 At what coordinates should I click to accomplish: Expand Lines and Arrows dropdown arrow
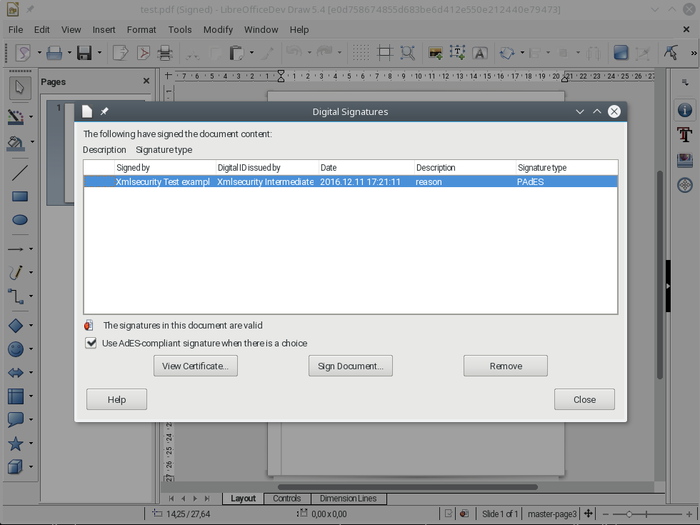tap(31, 249)
